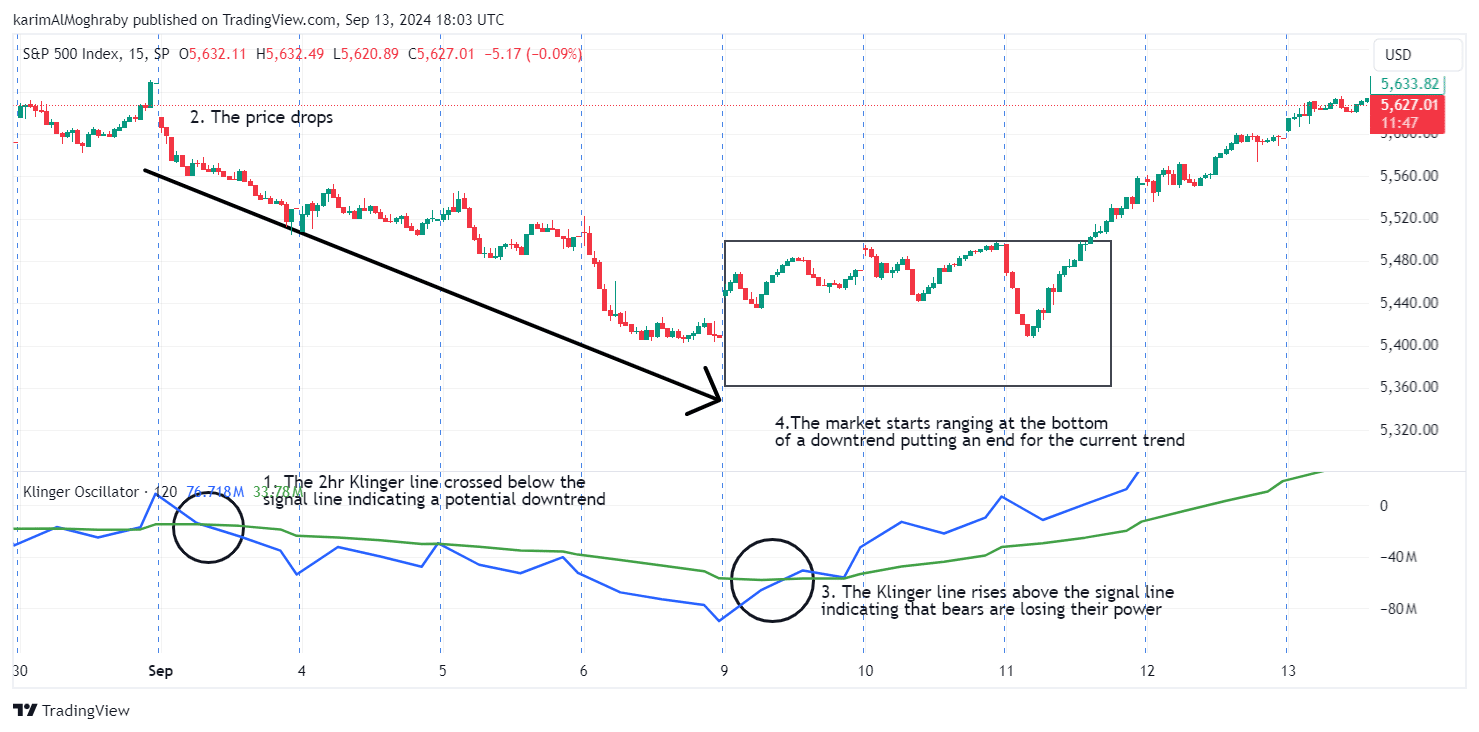Click the 0 oscillator axis label
This screenshot has height=732, width=1479.
click(1383, 506)
